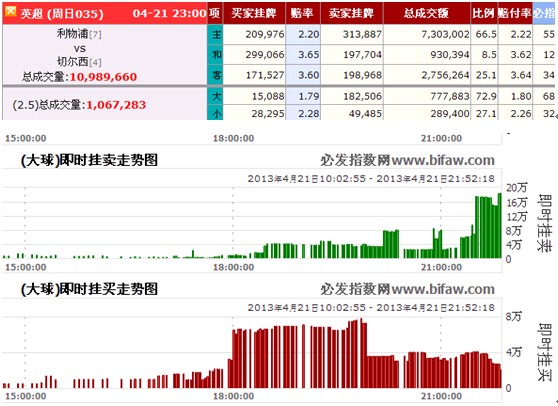The height and width of the screenshot is (406, 558).
Task: Click the ratio value 25.1
Action: (486, 75)
